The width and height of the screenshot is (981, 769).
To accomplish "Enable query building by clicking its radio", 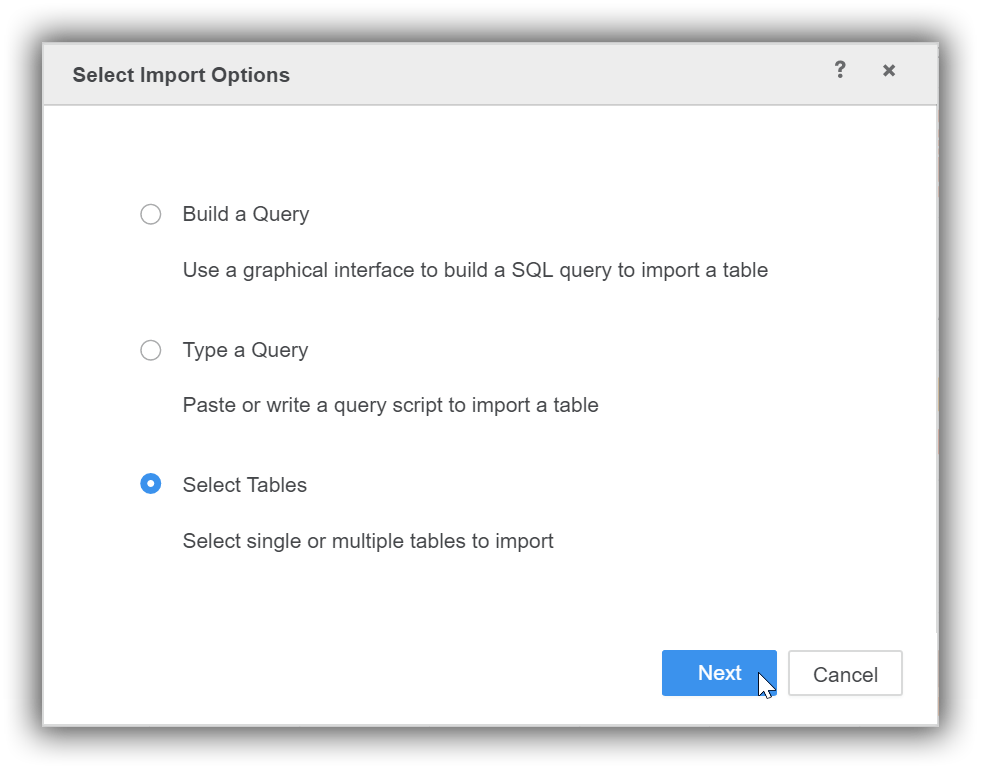I will (151, 214).
